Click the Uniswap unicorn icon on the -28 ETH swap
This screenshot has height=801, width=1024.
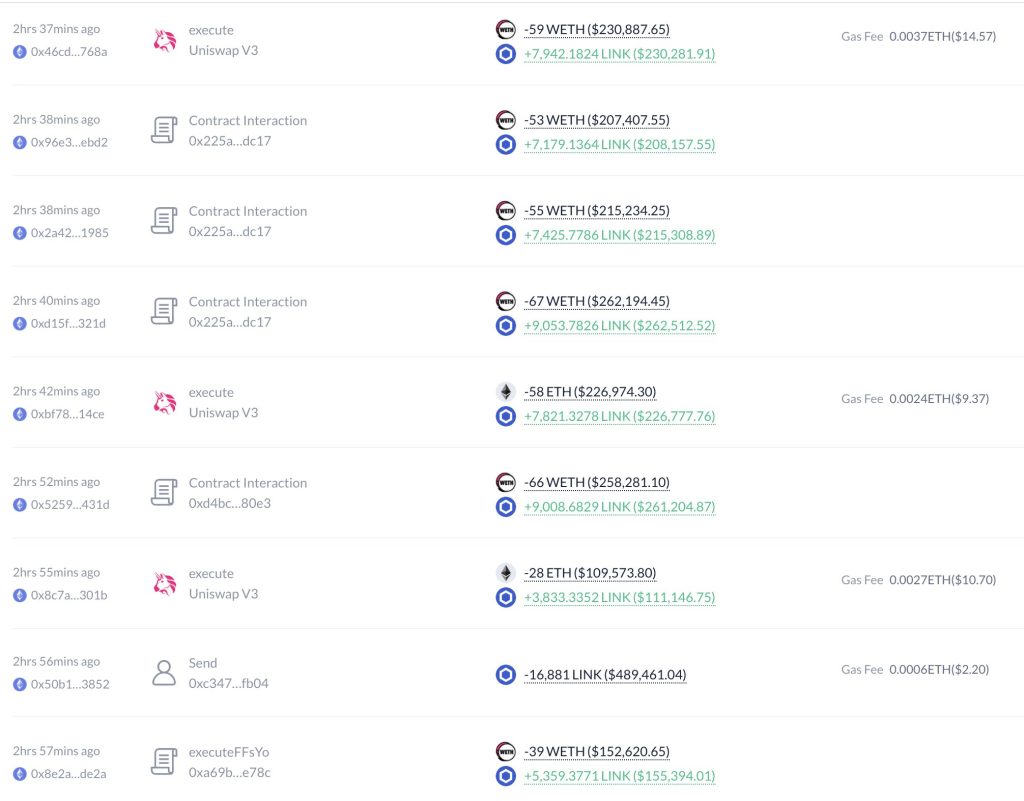[x=164, y=582]
